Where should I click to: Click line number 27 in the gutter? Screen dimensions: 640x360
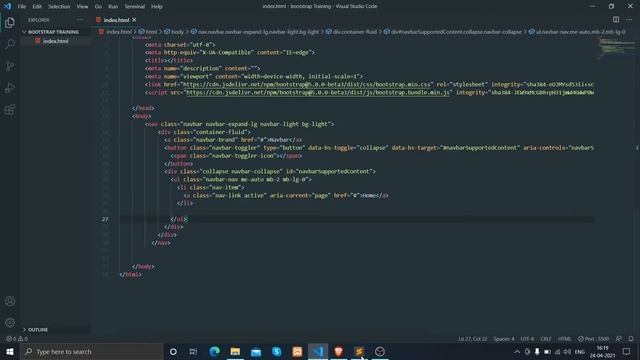coord(105,219)
